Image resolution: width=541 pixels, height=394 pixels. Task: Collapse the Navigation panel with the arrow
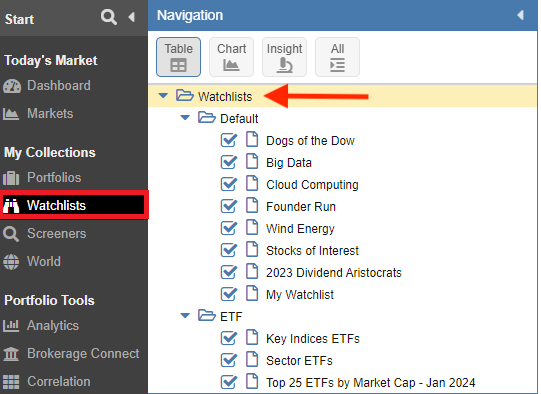(521, 15)
